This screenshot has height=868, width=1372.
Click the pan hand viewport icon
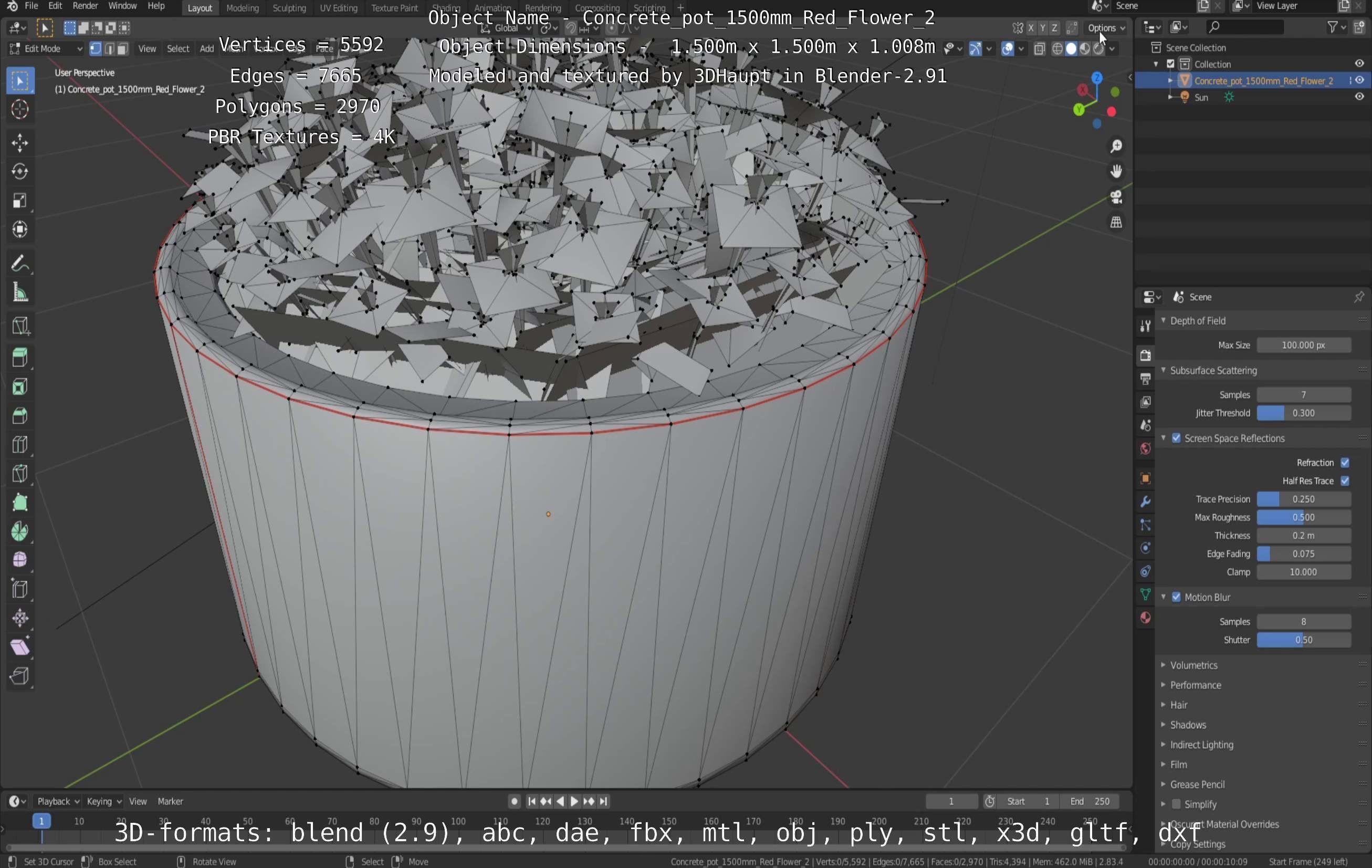(1116, 172)
